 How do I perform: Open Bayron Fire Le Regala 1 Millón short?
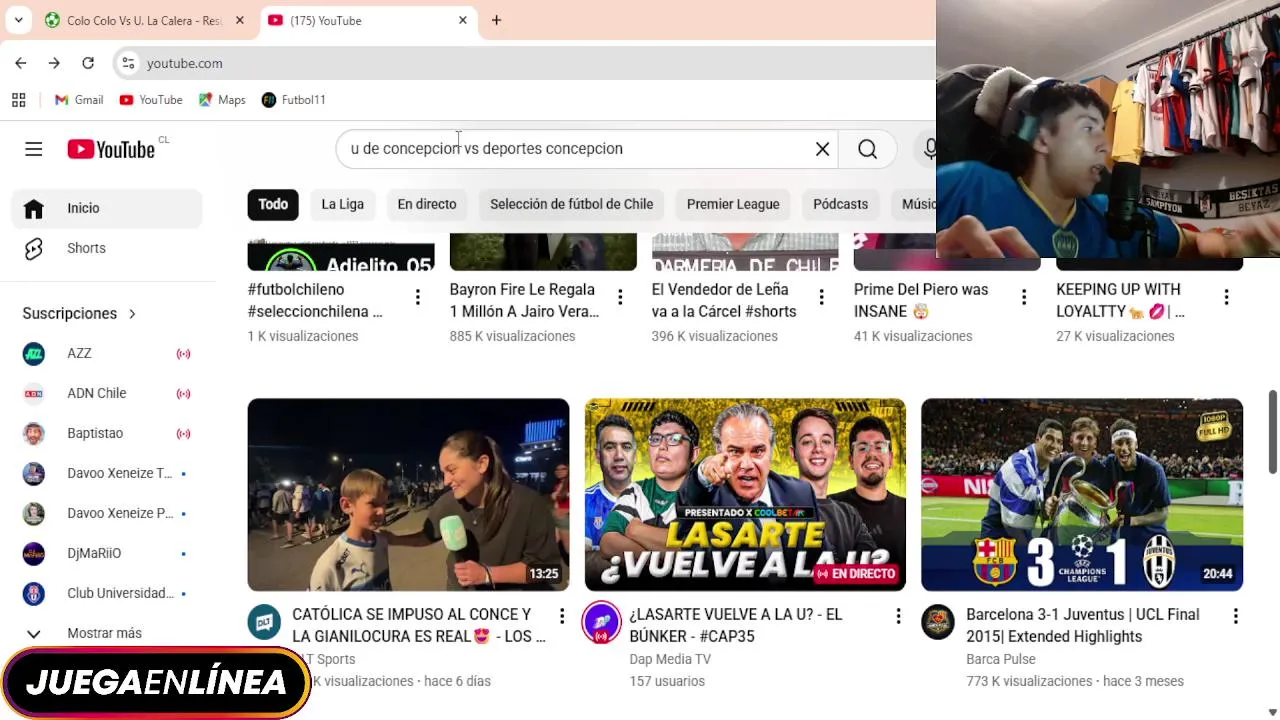(x=524, y=300)
